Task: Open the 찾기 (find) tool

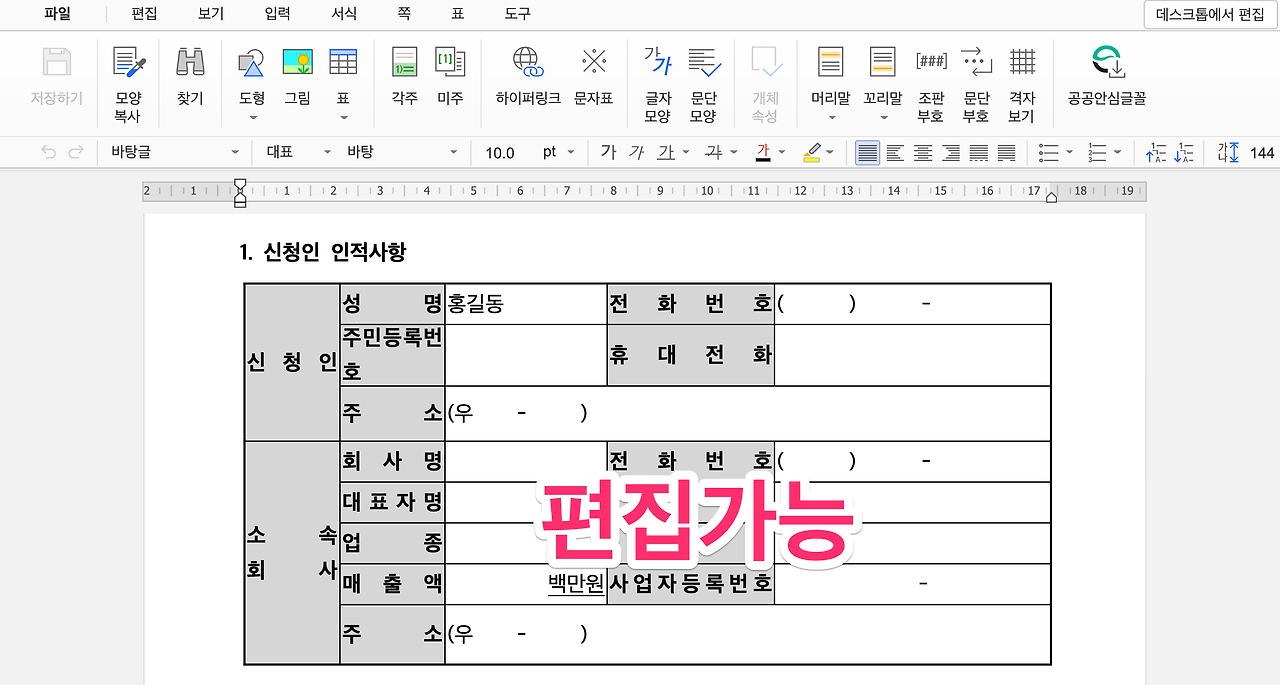Action: (190, 80)
